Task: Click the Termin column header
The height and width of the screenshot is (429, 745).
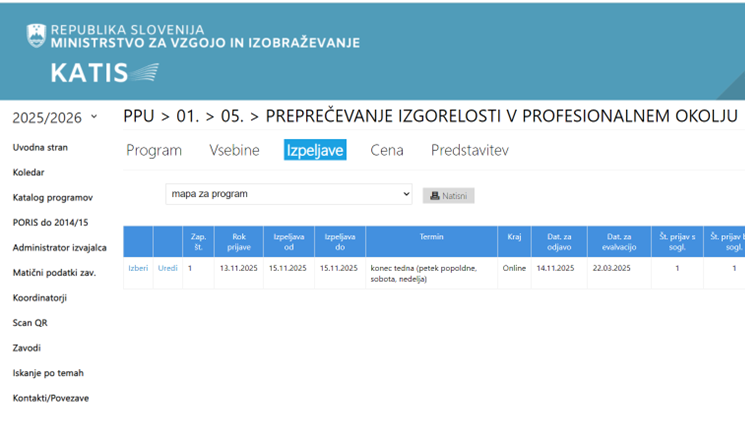Action: pyautogui.click(x=431, y=242)
